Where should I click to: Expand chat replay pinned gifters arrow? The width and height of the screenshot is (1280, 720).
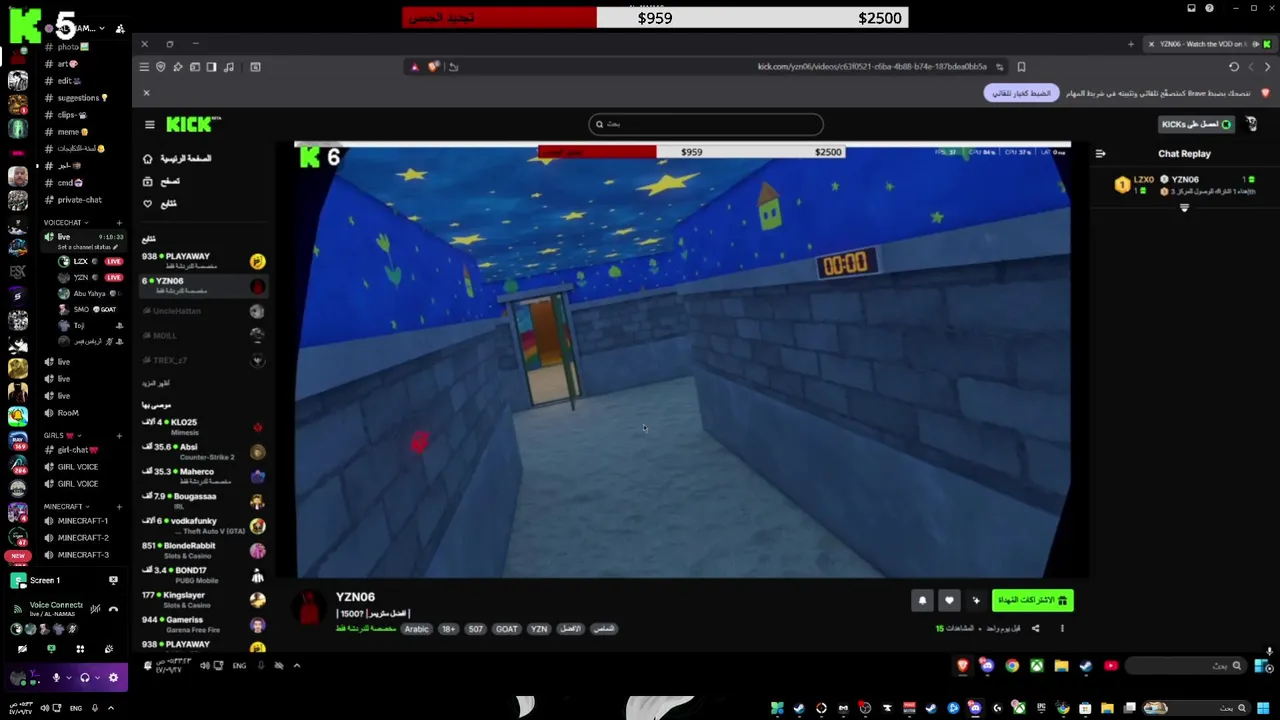click(x=1184, y=208)
